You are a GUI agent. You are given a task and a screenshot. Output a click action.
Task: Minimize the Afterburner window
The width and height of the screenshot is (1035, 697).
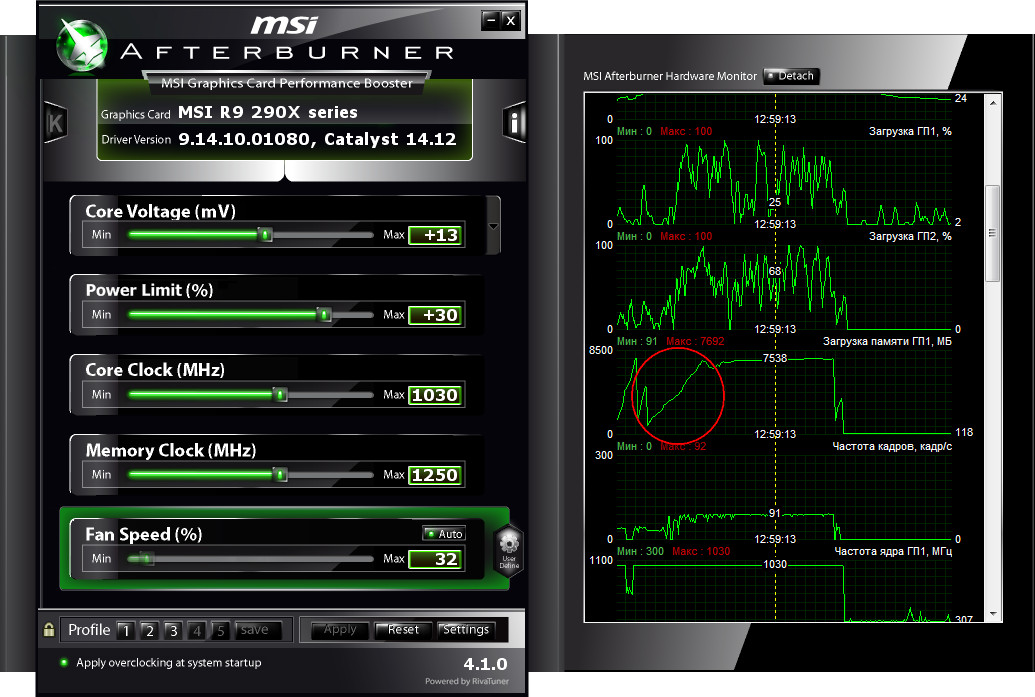(490, 20)
